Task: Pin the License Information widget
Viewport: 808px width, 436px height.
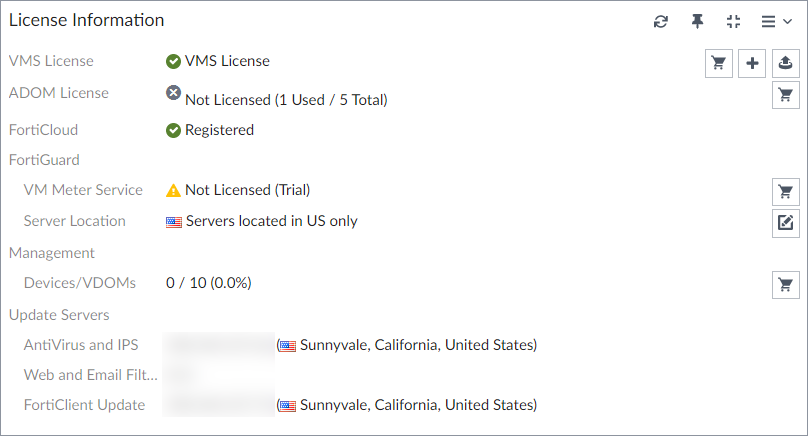Action: 697,21
